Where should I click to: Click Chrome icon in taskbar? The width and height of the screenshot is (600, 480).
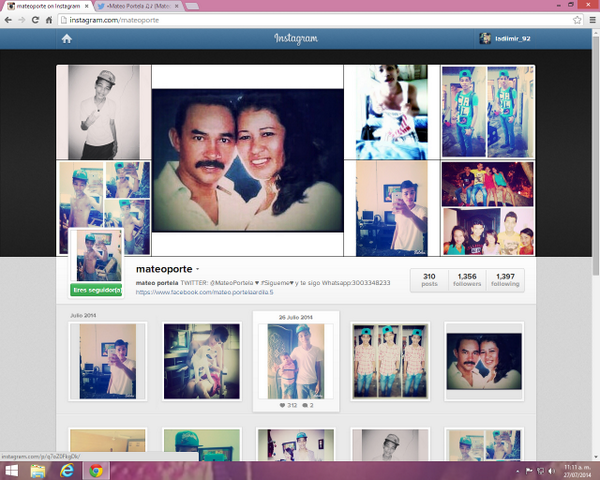96,470
